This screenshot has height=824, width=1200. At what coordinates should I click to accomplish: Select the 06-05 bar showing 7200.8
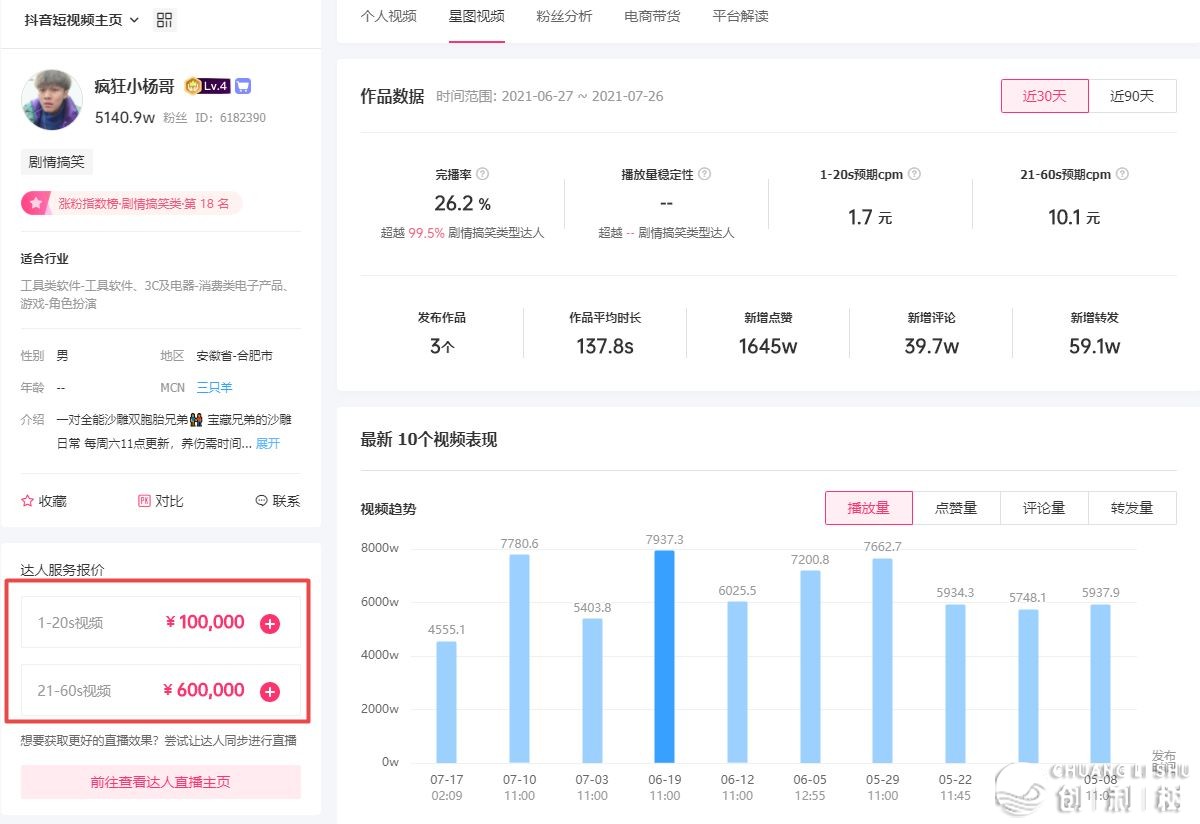tap(810, 667)
